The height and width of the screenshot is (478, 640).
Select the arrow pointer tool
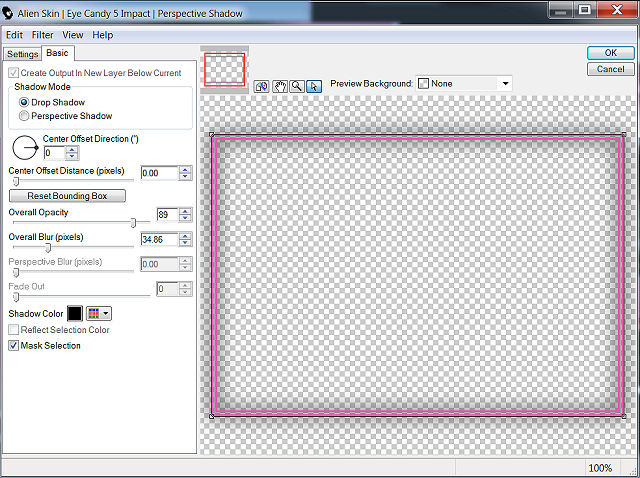point(314,86)
